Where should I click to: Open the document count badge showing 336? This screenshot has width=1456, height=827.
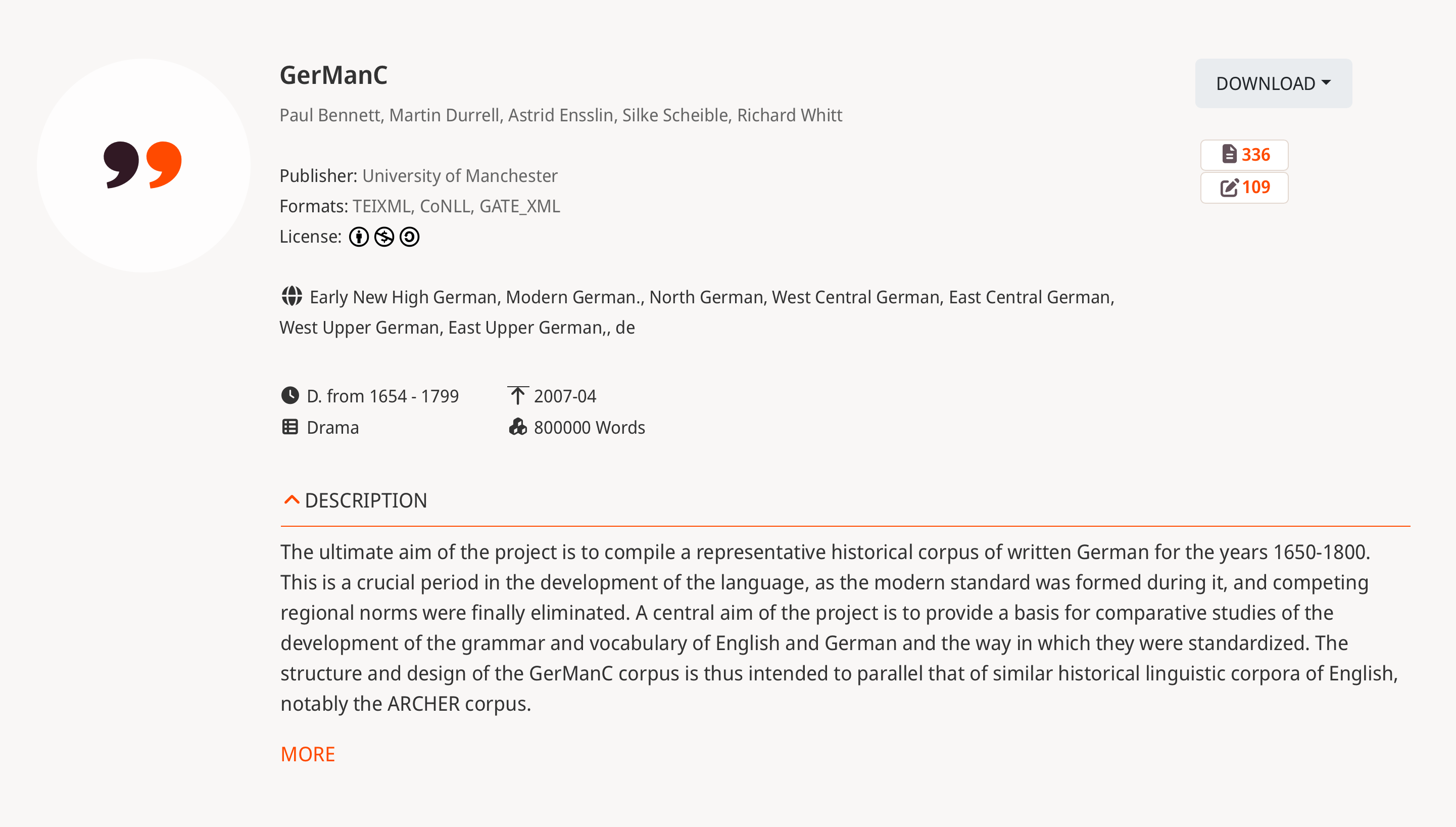[x=1244, y=155]
